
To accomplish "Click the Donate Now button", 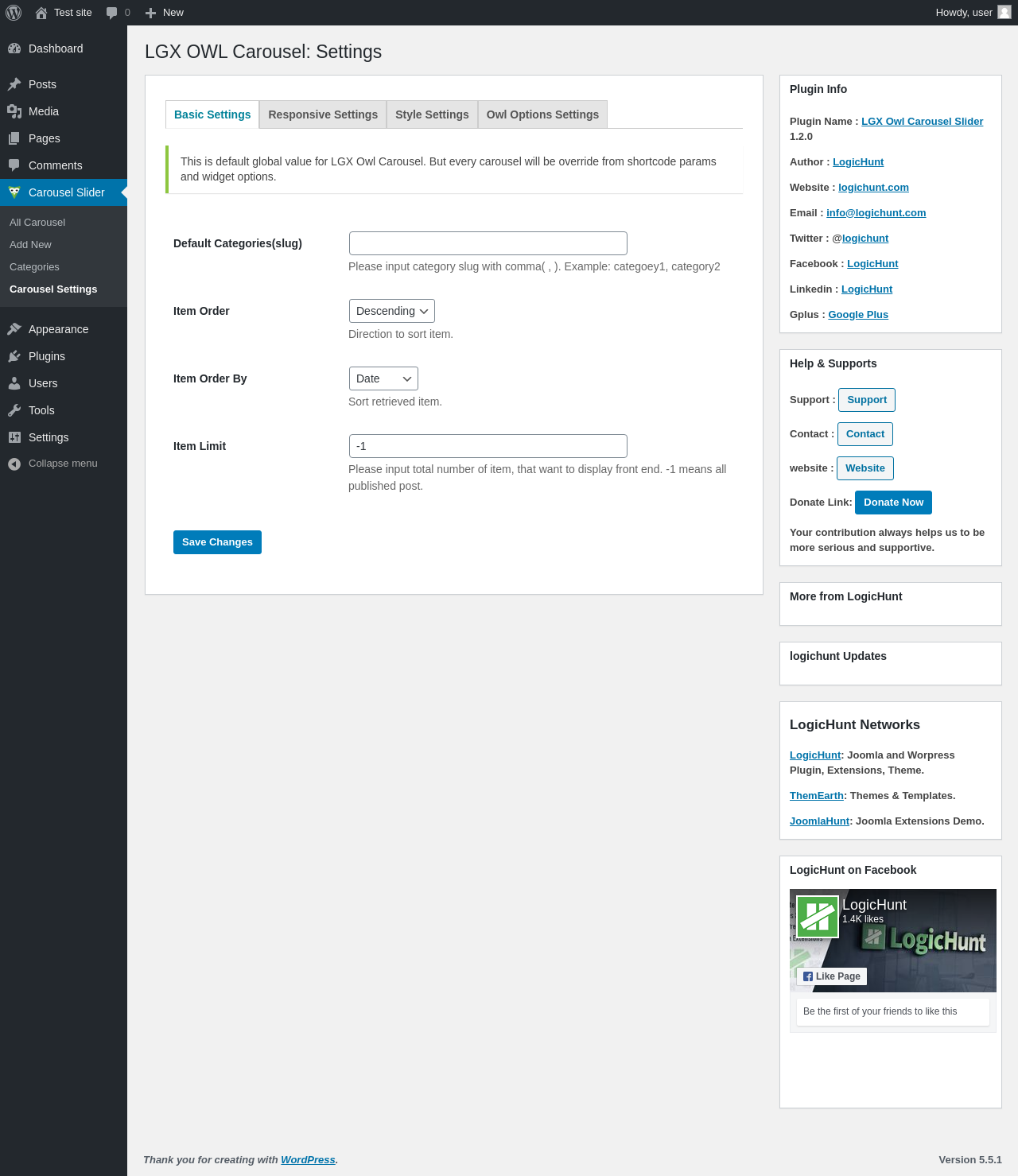I will (894, 503).
